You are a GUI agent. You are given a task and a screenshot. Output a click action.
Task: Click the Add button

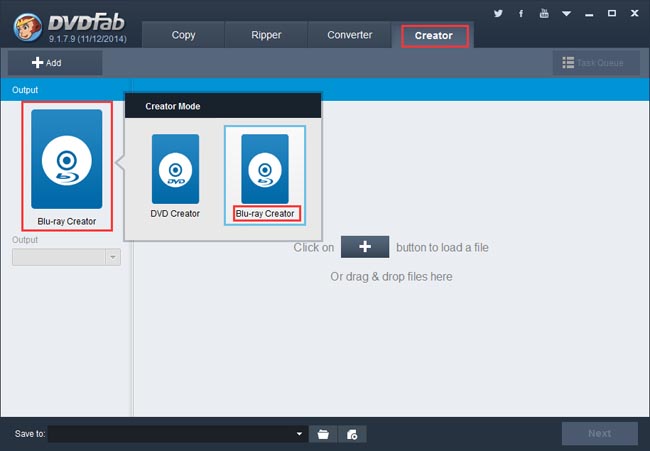pos(55,63)
